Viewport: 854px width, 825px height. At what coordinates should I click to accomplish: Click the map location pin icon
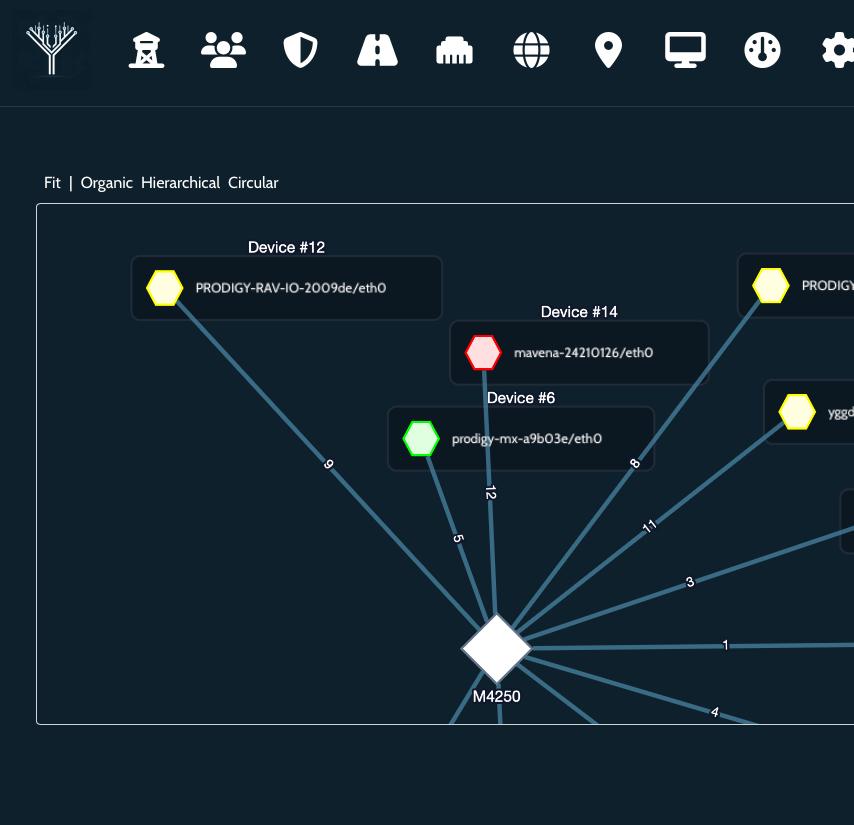pos(608,49)
